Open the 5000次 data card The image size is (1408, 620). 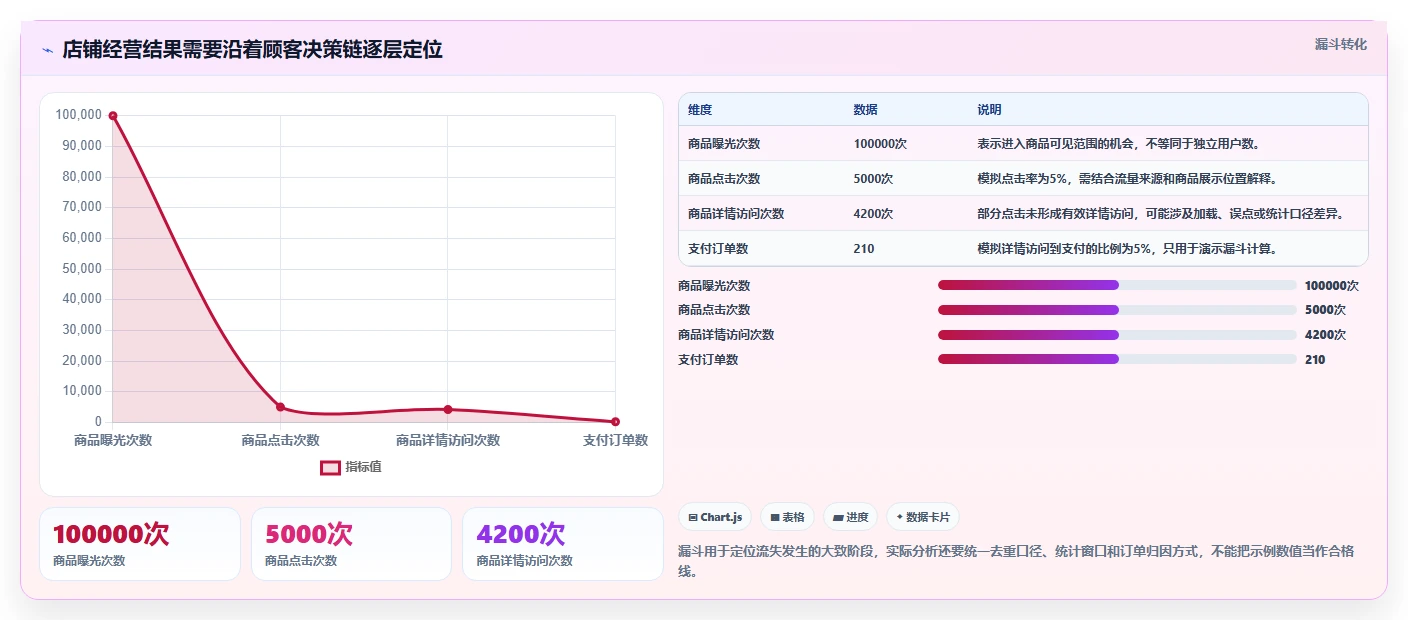pyautogui.click(x=352, y=544)
